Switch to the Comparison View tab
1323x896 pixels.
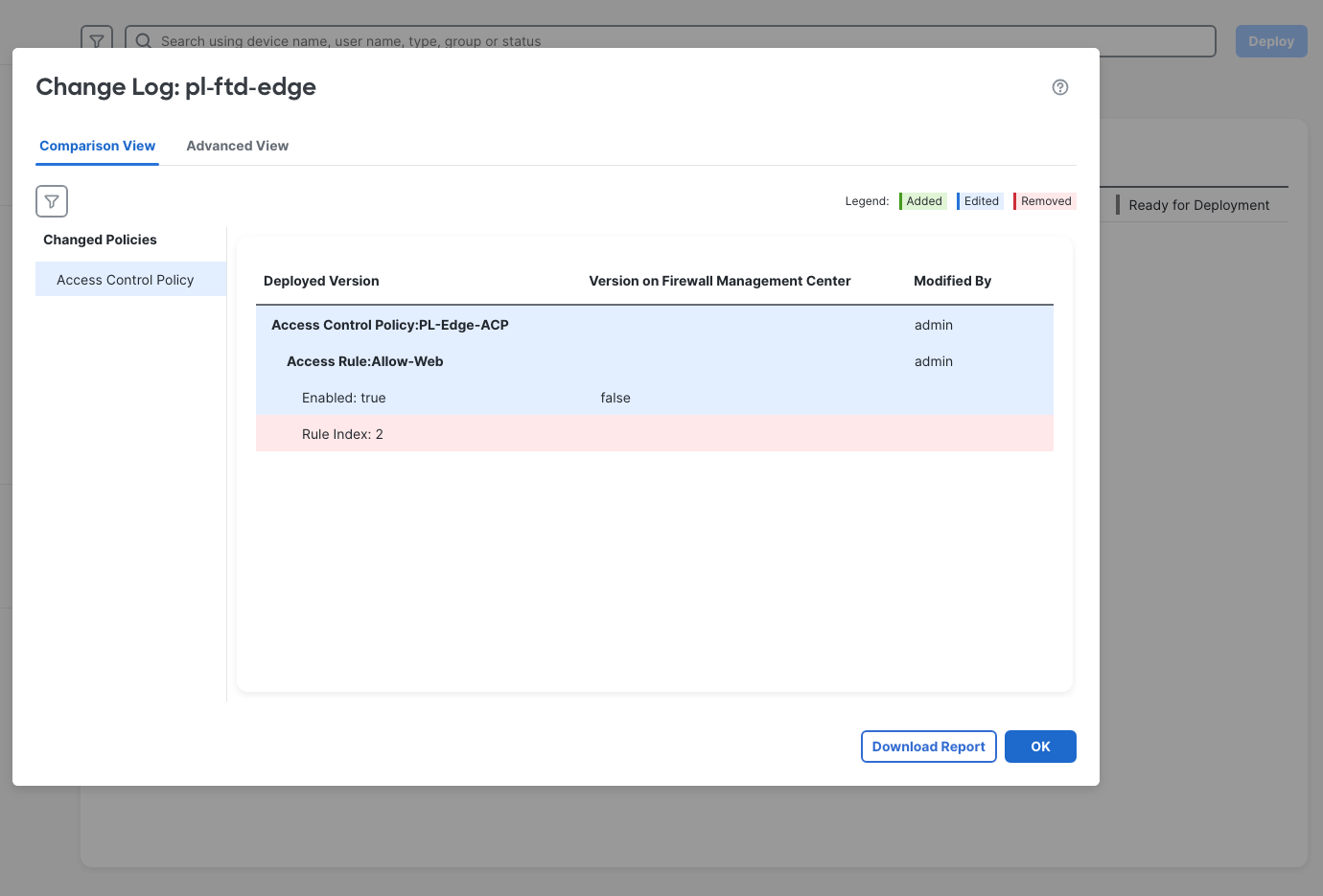coord(98,146)
